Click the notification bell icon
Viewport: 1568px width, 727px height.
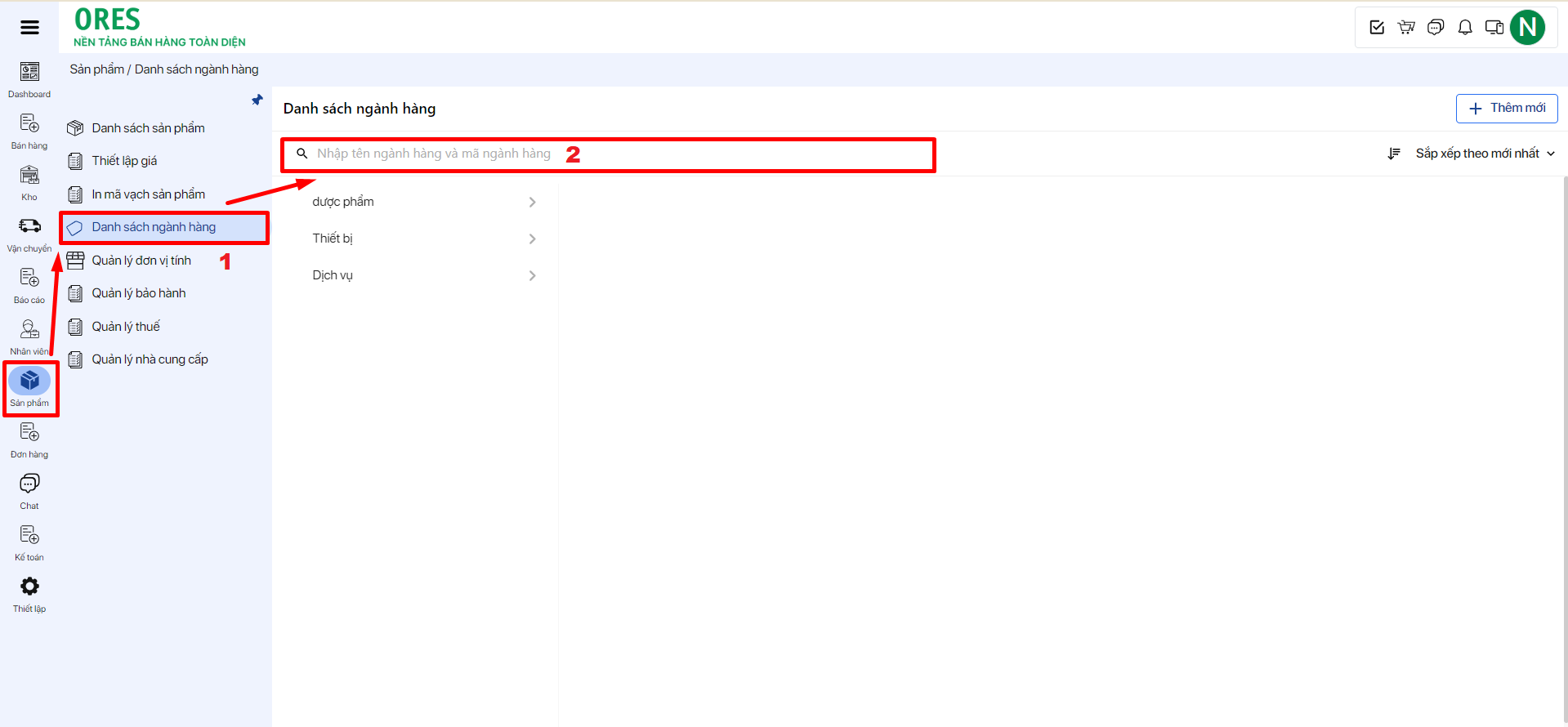coord(1465,28)
